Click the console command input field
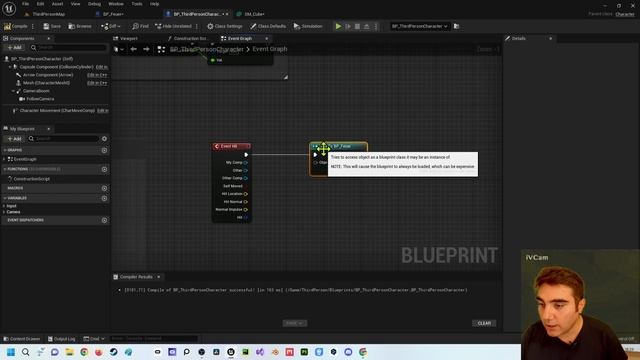 (153, 339)
